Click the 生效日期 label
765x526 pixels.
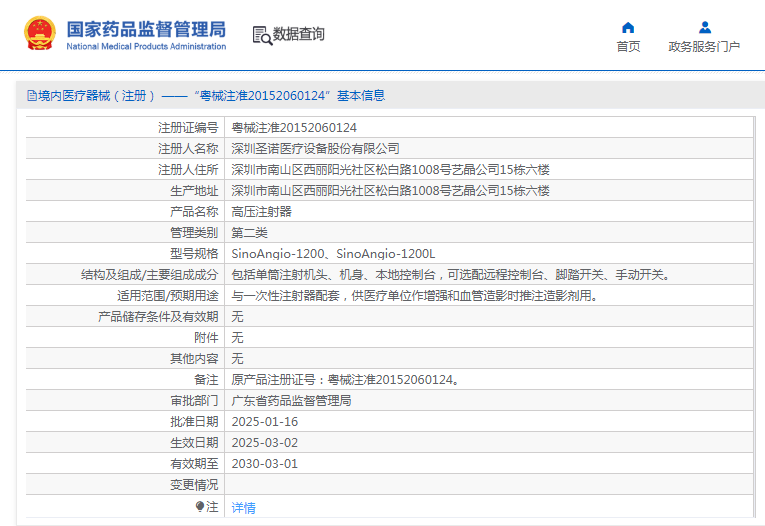tap(194, 443)
